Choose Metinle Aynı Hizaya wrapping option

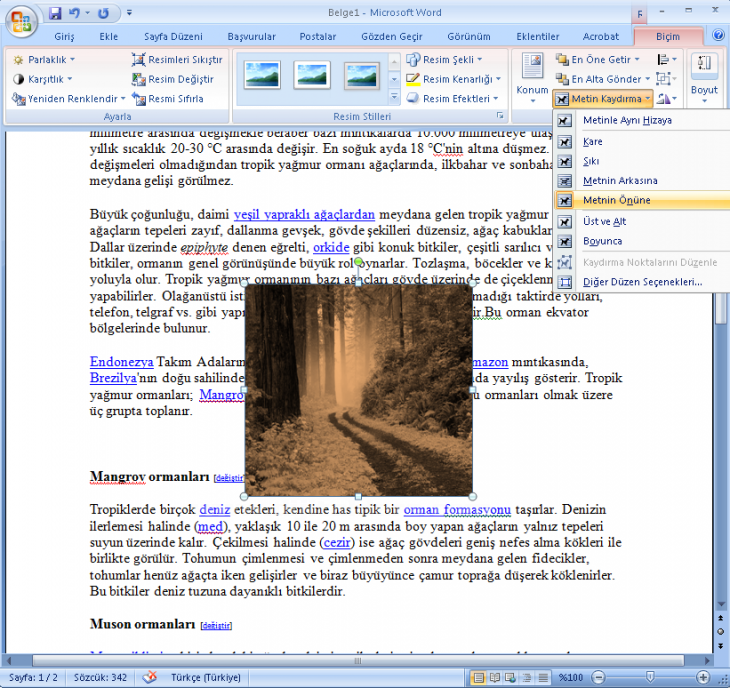[x=642, y=120]
